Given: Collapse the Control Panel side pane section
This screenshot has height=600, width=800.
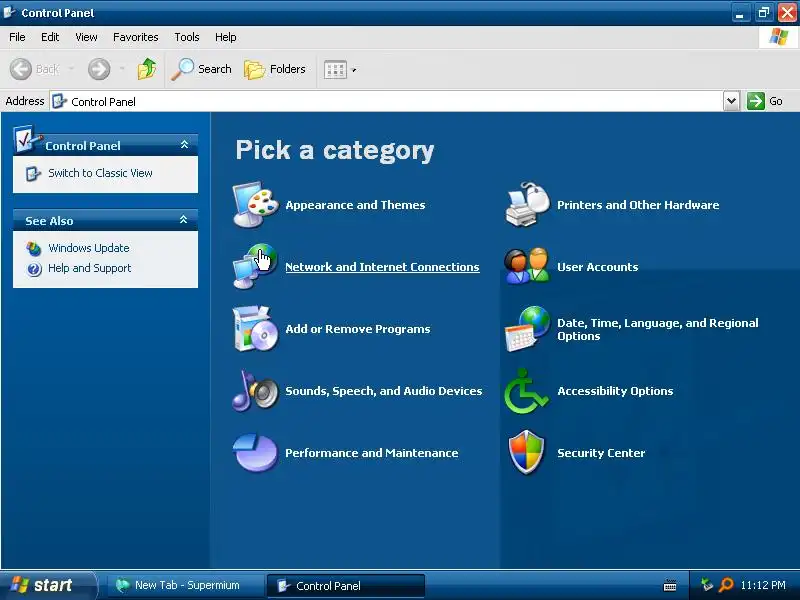Looking at the screenshot, I should pos(184,145).
